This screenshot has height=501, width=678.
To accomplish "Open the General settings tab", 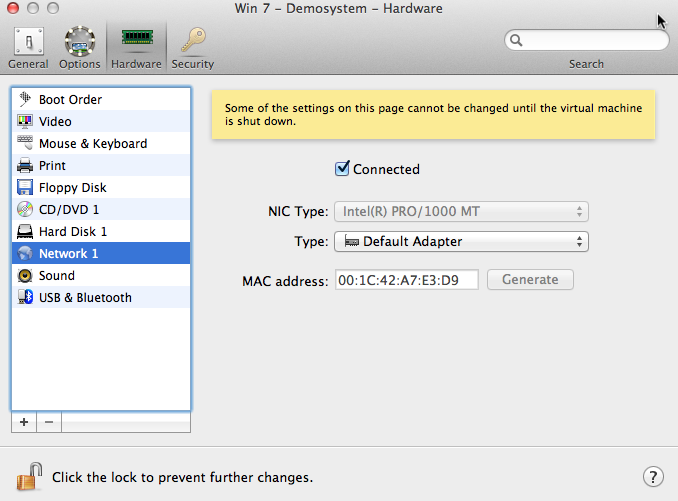I will click(x=28, y=47).
